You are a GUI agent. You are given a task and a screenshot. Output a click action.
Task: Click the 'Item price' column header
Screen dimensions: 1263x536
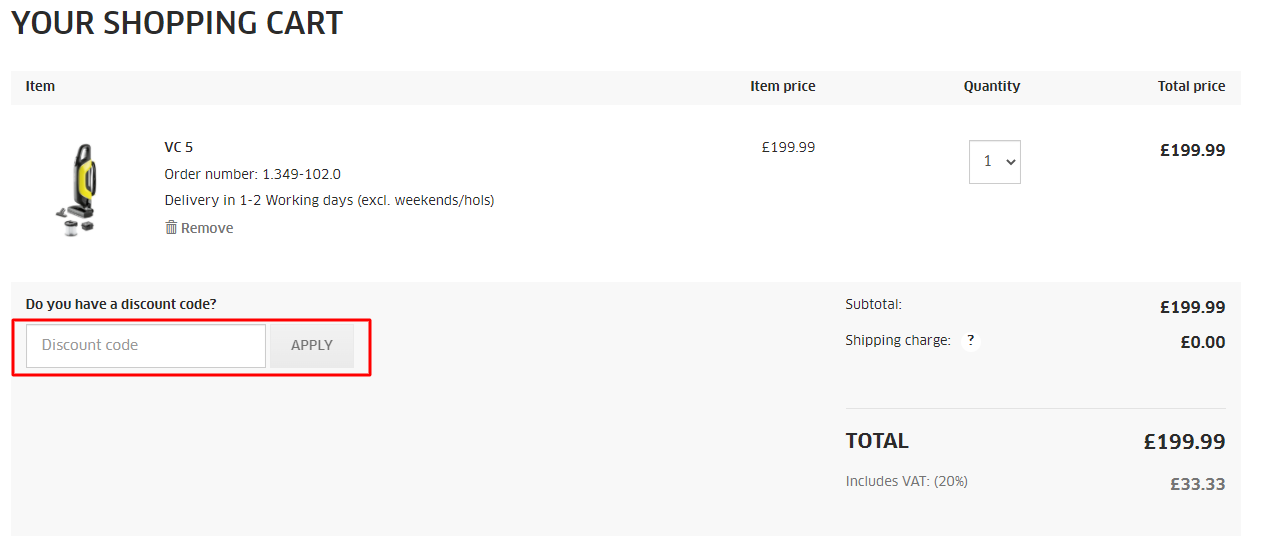[x=782, y=87]
